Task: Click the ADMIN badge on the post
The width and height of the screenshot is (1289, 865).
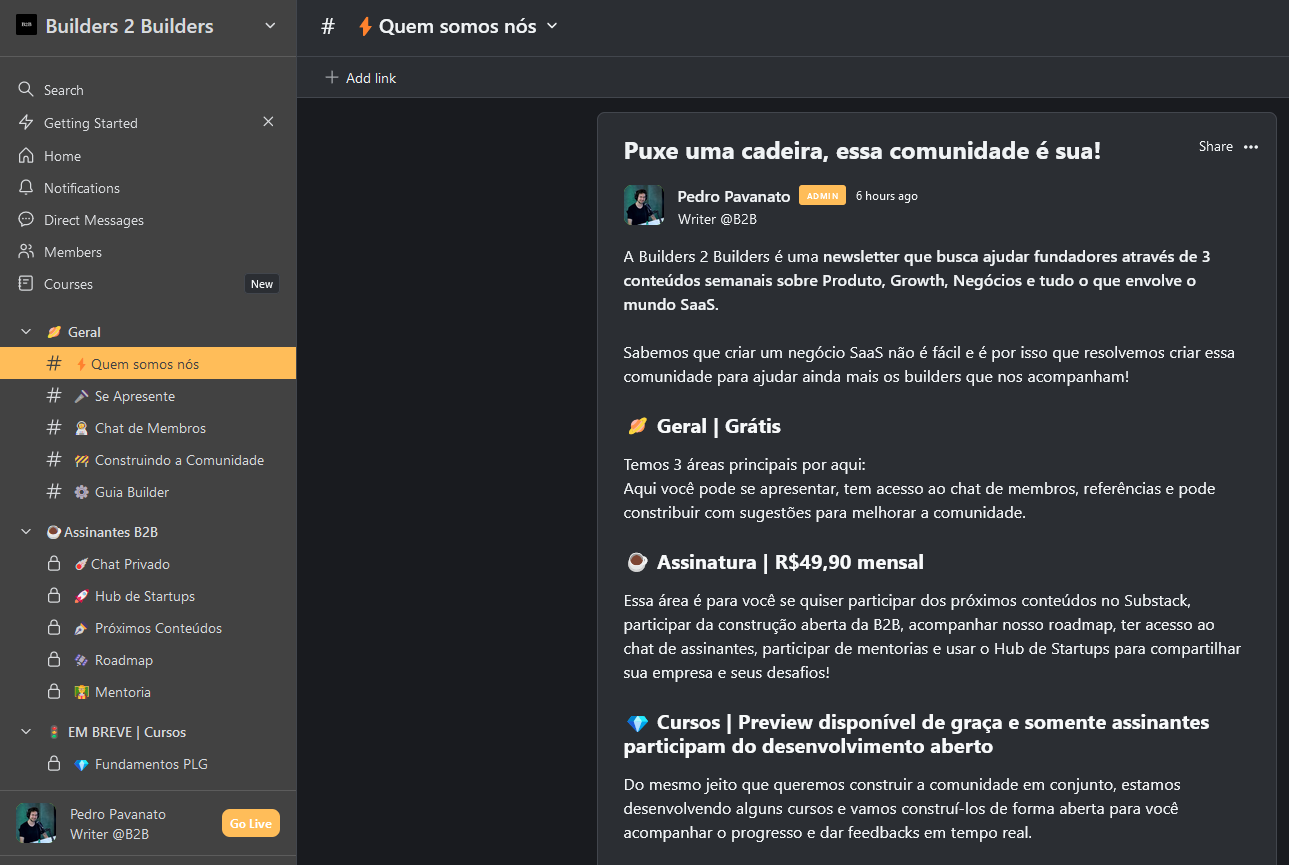Action: (x=822, y=196)
